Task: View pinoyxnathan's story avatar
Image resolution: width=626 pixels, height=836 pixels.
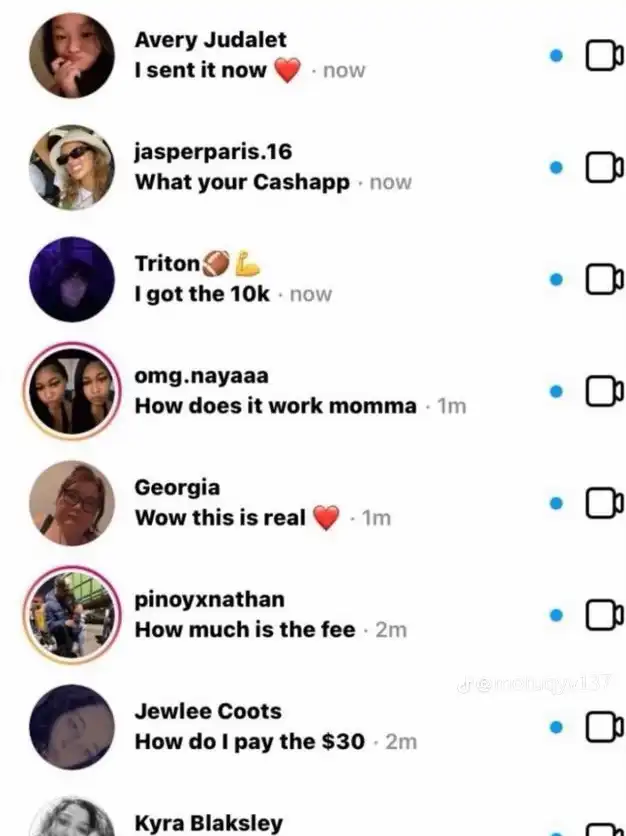Action: 72,615
